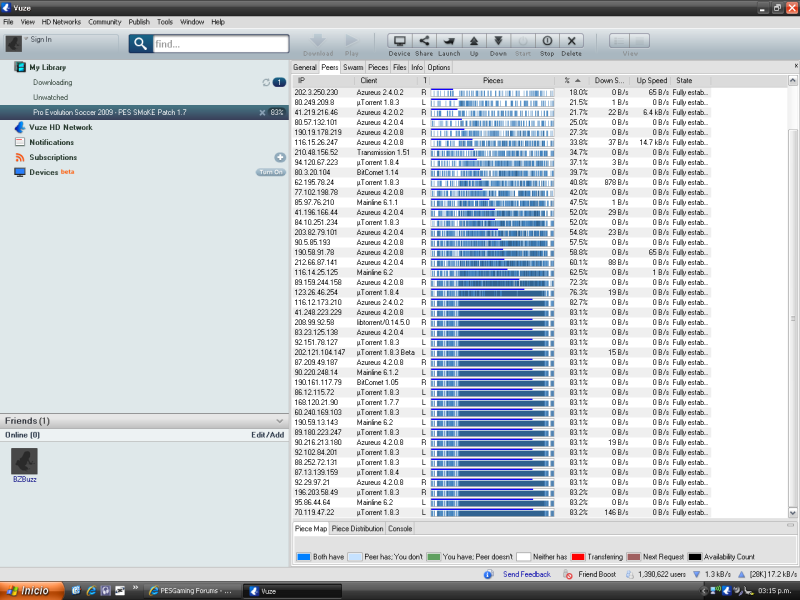Click the users count status icon
The height and width of the screenshot is (600, 800).
click(630, 574)
